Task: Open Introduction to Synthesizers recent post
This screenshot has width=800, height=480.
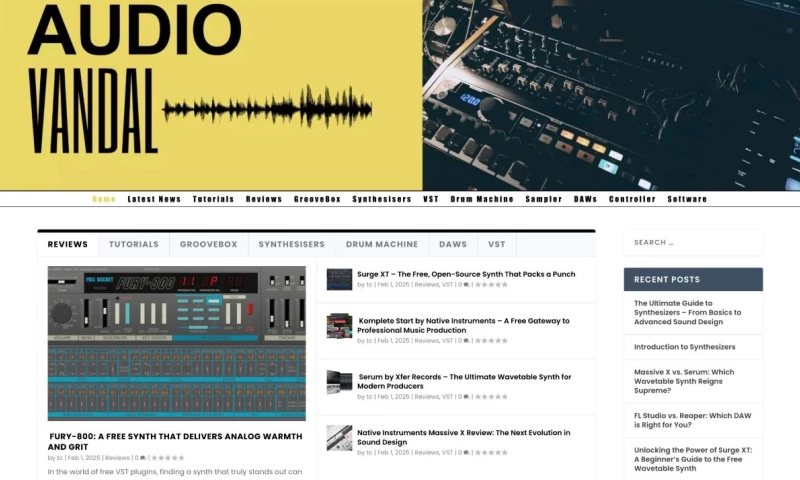Action: 685,347
